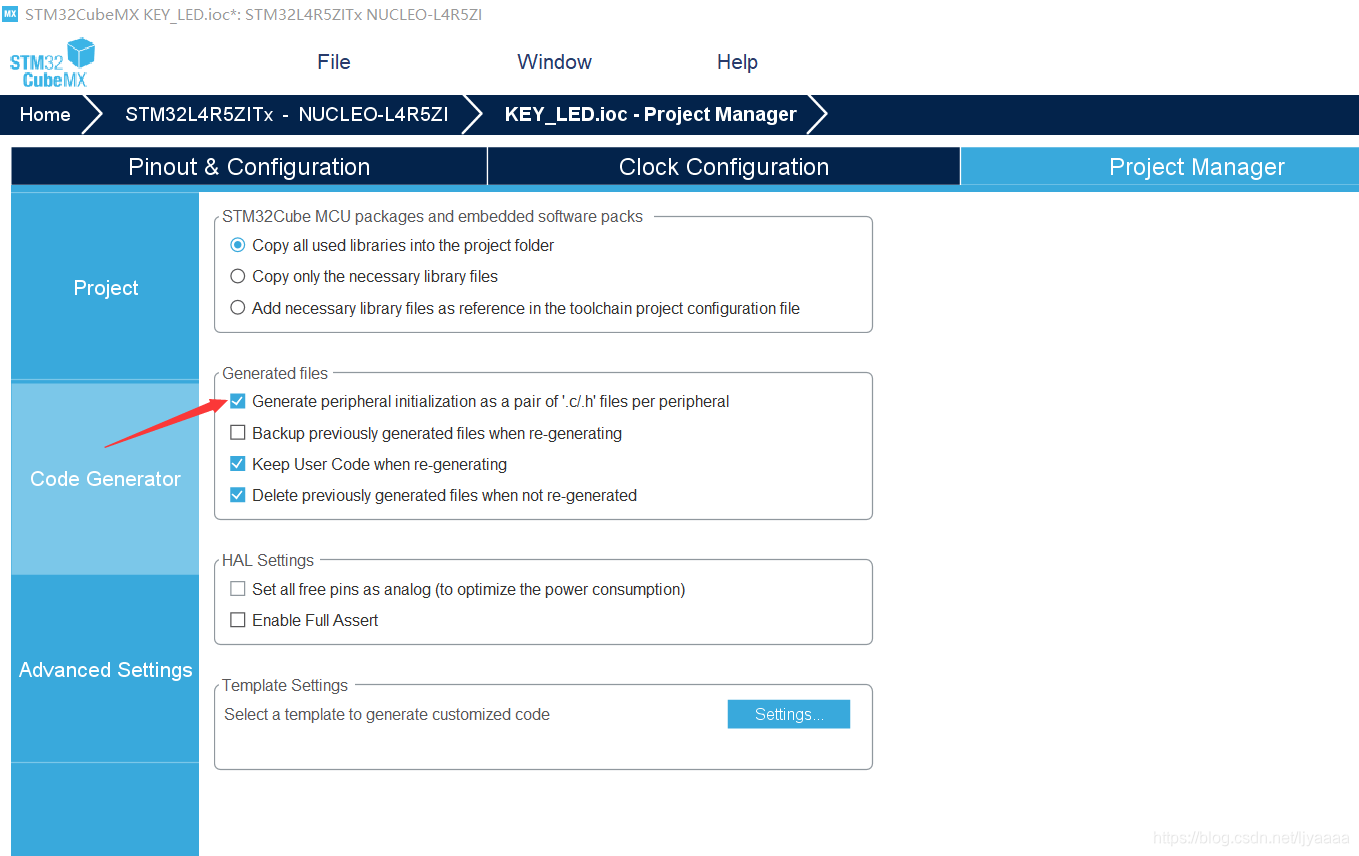Toggle Delete previously generated files checkbox

(x=238, y=495)
